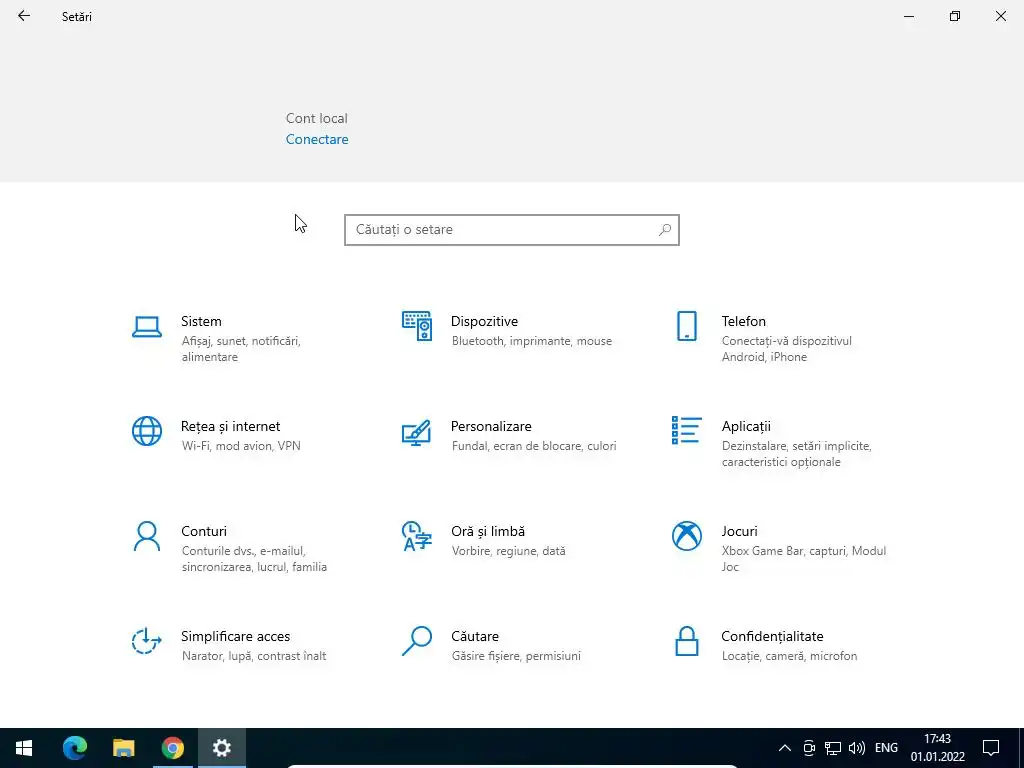Open the Conturi person icon

(147, 536)
